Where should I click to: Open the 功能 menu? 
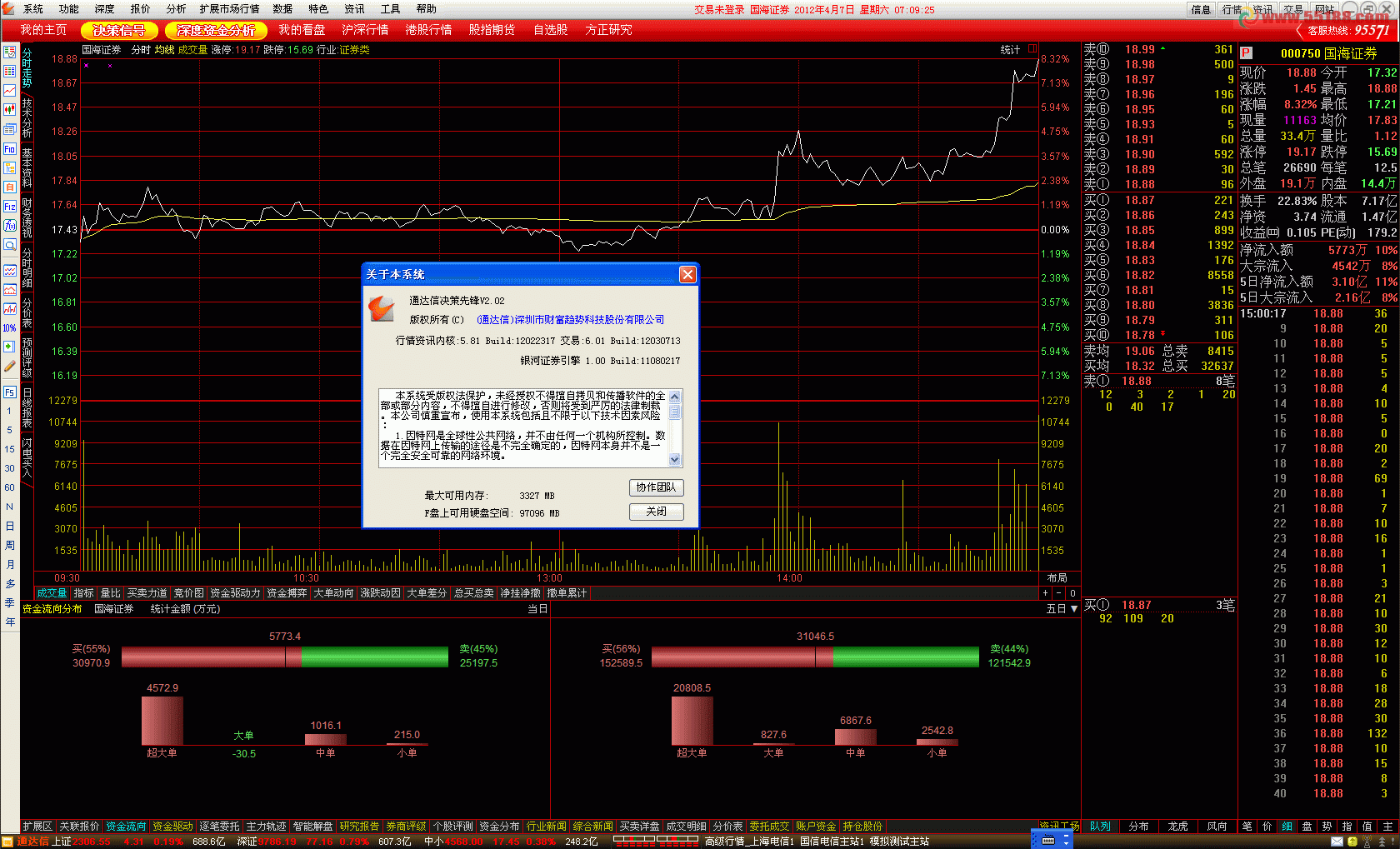click(69, 9)
